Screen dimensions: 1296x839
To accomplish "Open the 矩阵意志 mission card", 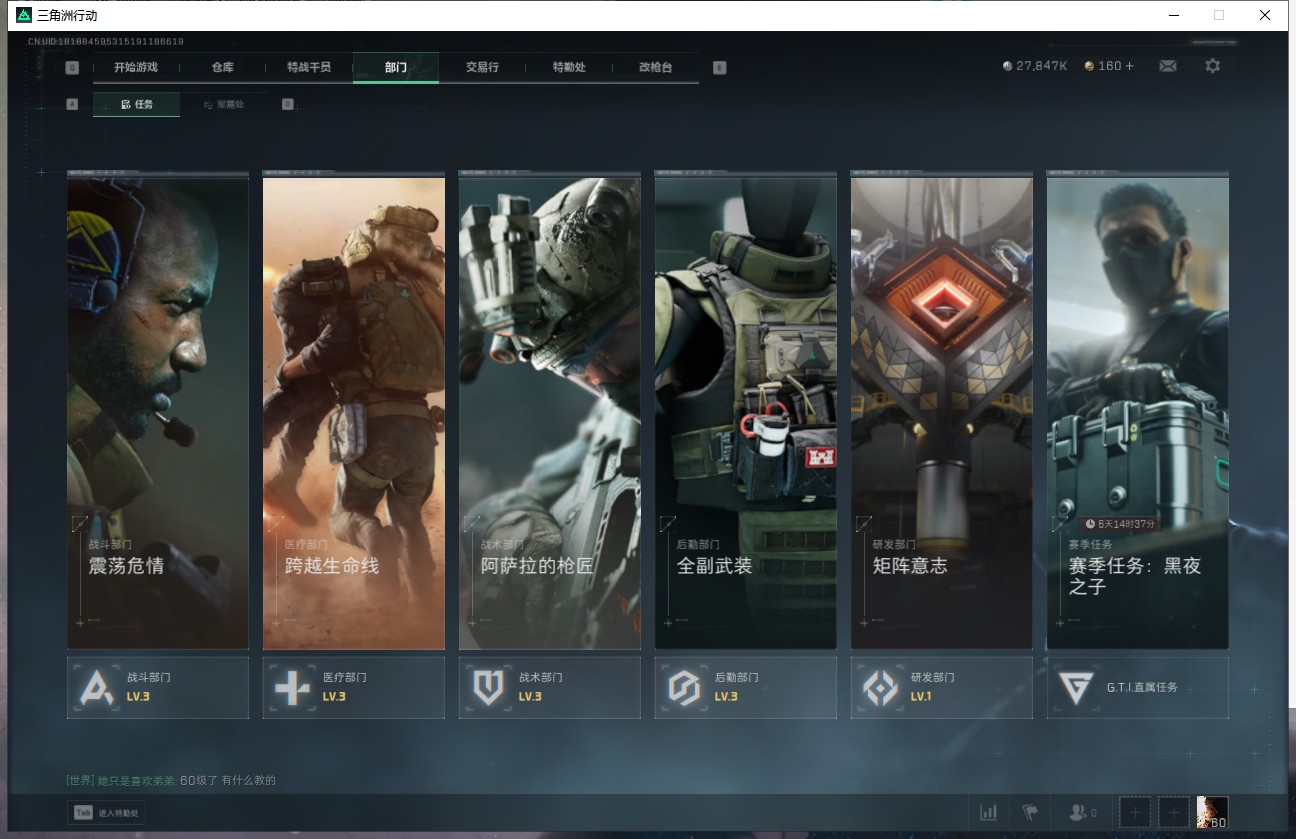I will [942, 410].
